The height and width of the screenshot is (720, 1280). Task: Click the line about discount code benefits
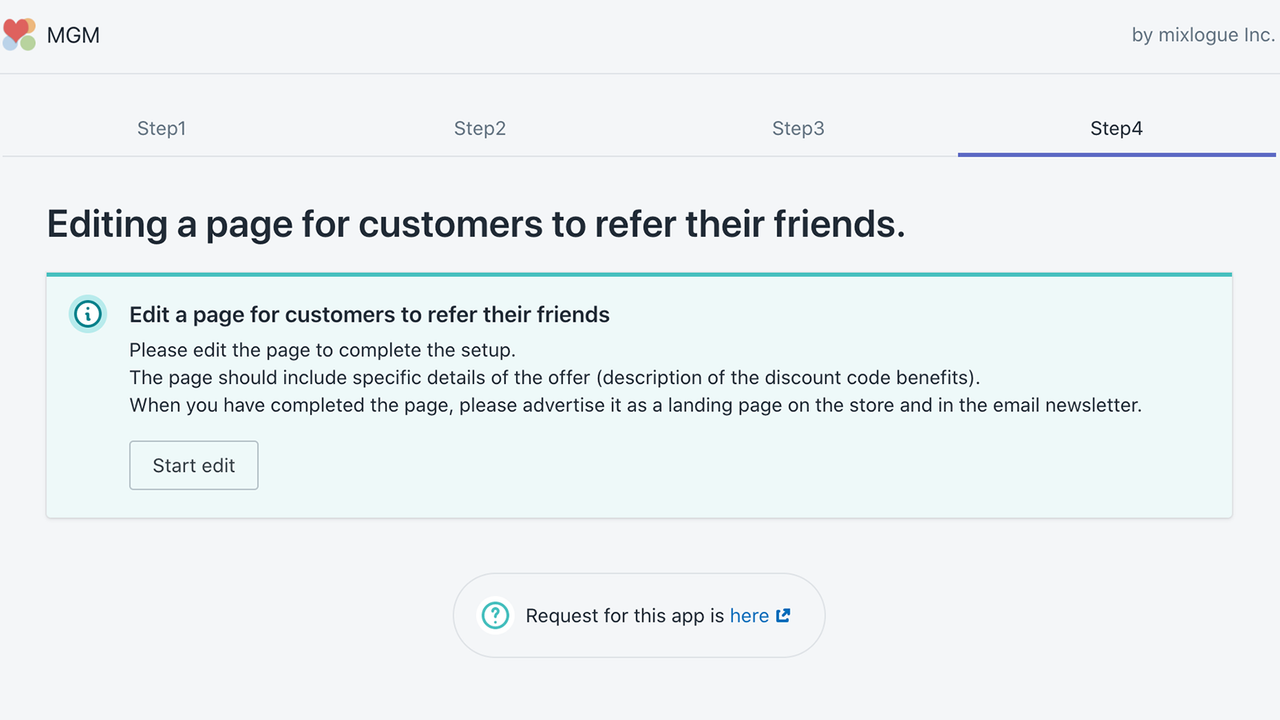[555, 378]
